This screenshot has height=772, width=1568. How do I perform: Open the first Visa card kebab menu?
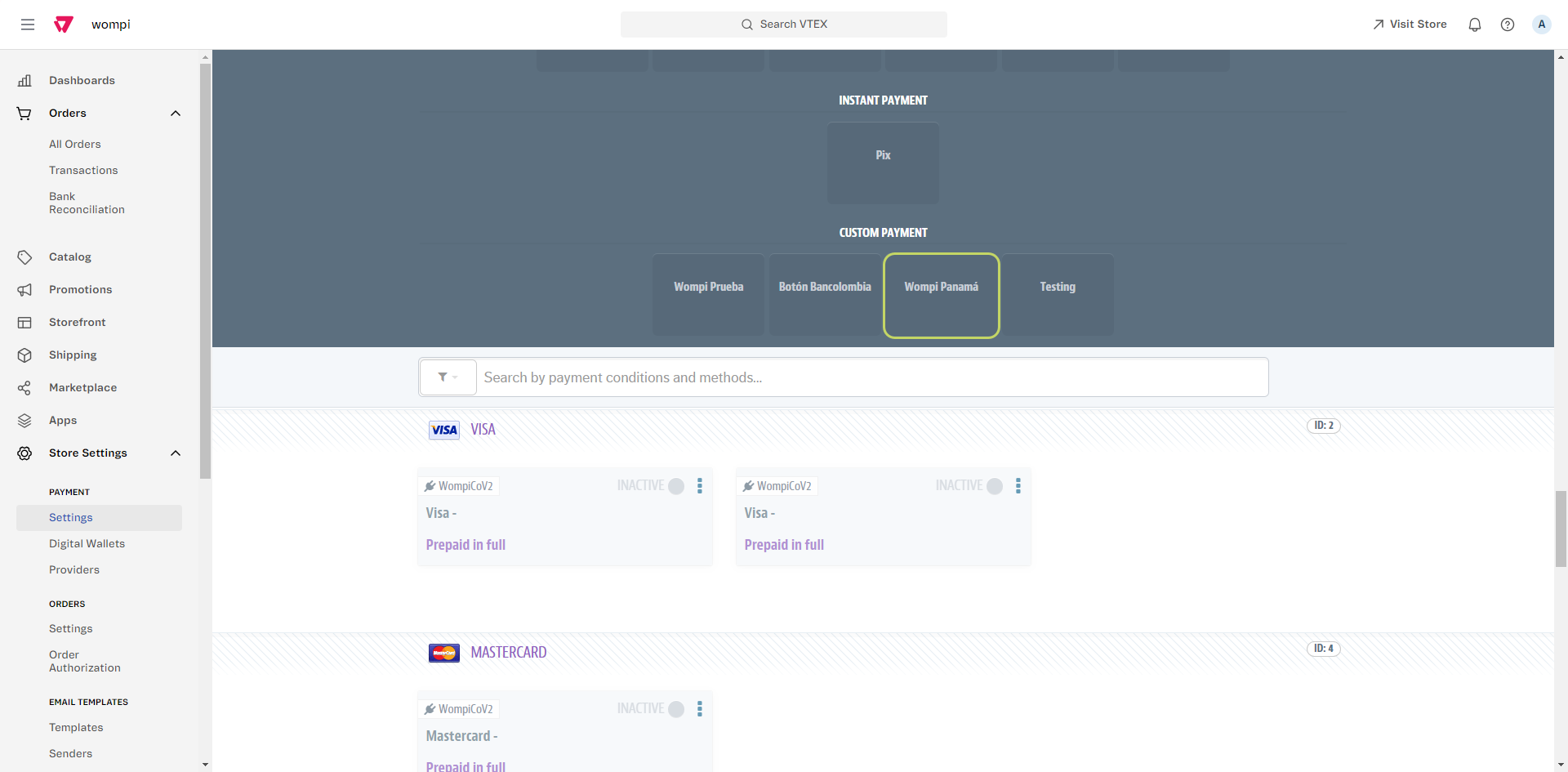[x=700, y=486]
